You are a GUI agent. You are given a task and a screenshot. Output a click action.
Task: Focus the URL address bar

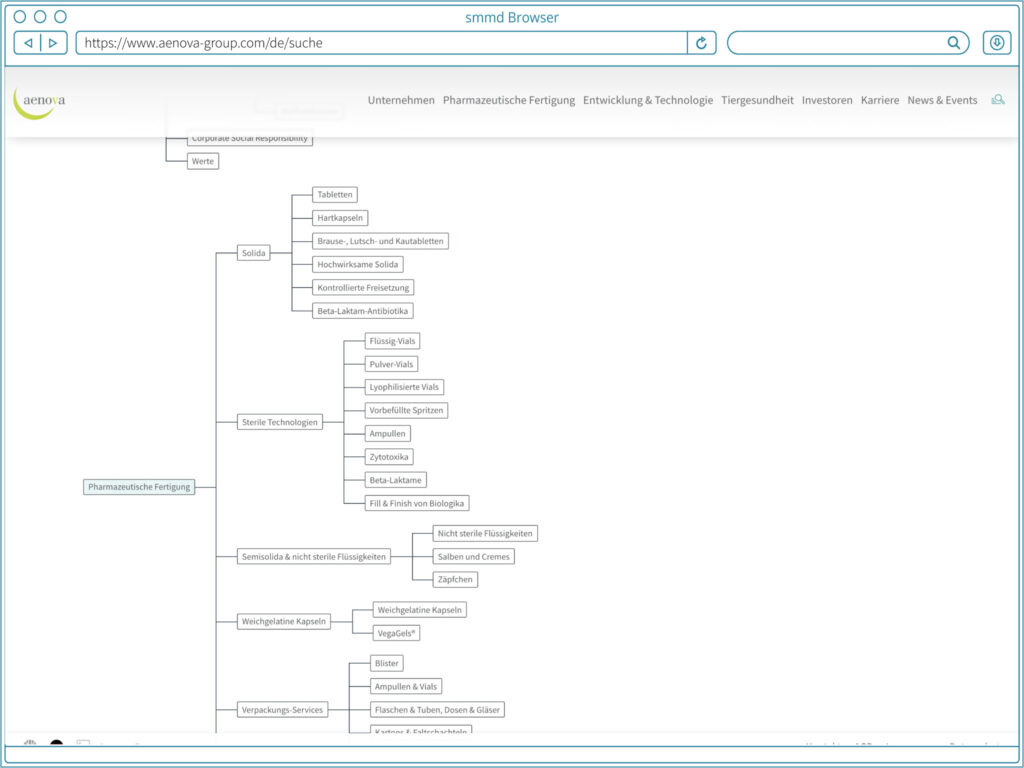381,43
